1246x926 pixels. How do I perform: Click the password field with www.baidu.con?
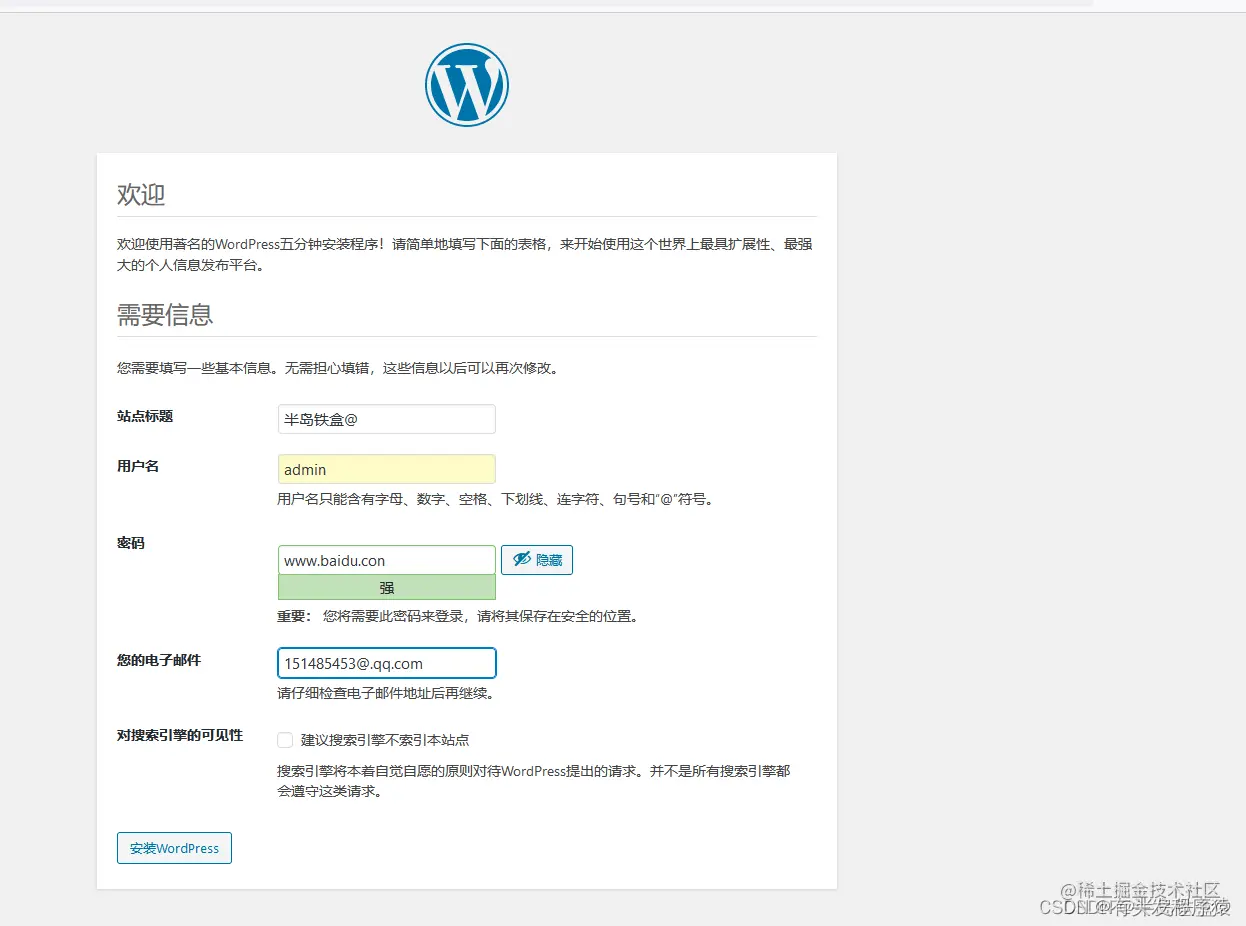pos(387,560)
